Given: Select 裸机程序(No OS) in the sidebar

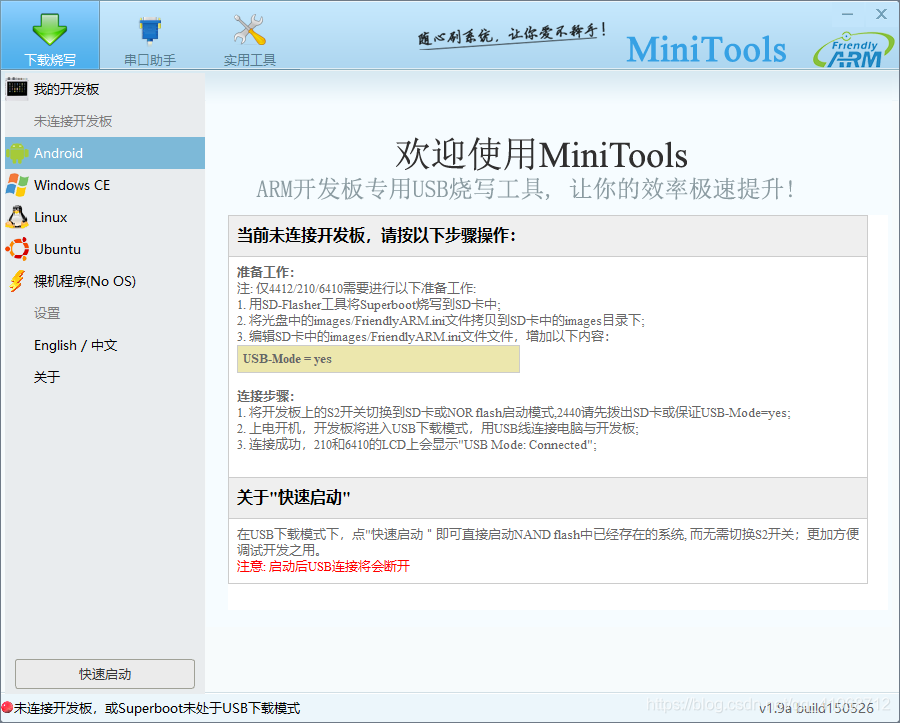Looking at the screenshot, I should click(104, 282).
